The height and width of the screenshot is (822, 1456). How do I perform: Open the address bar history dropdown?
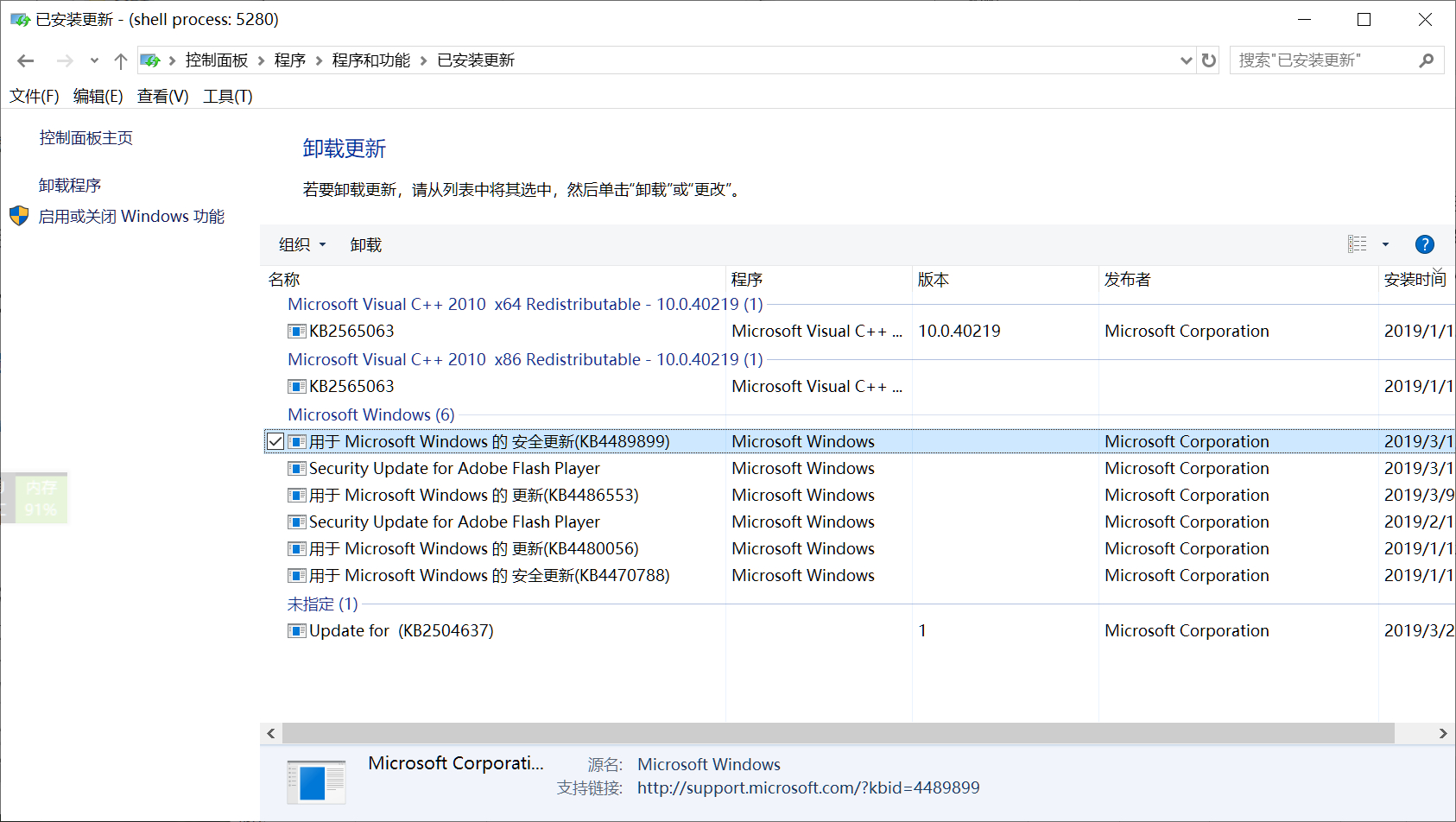click(1186, 60)
